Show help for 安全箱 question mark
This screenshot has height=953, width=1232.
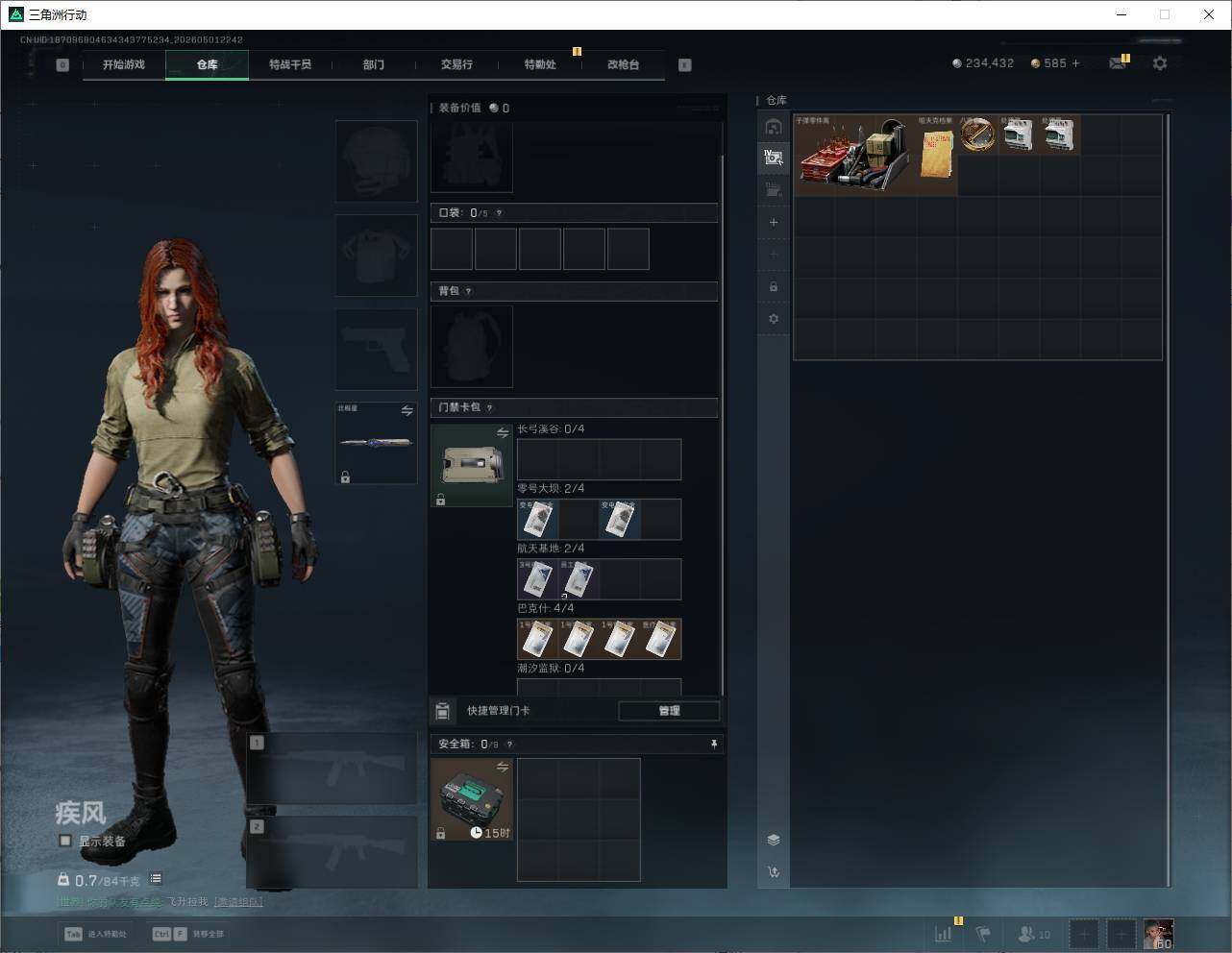click(x=509, y=744)
